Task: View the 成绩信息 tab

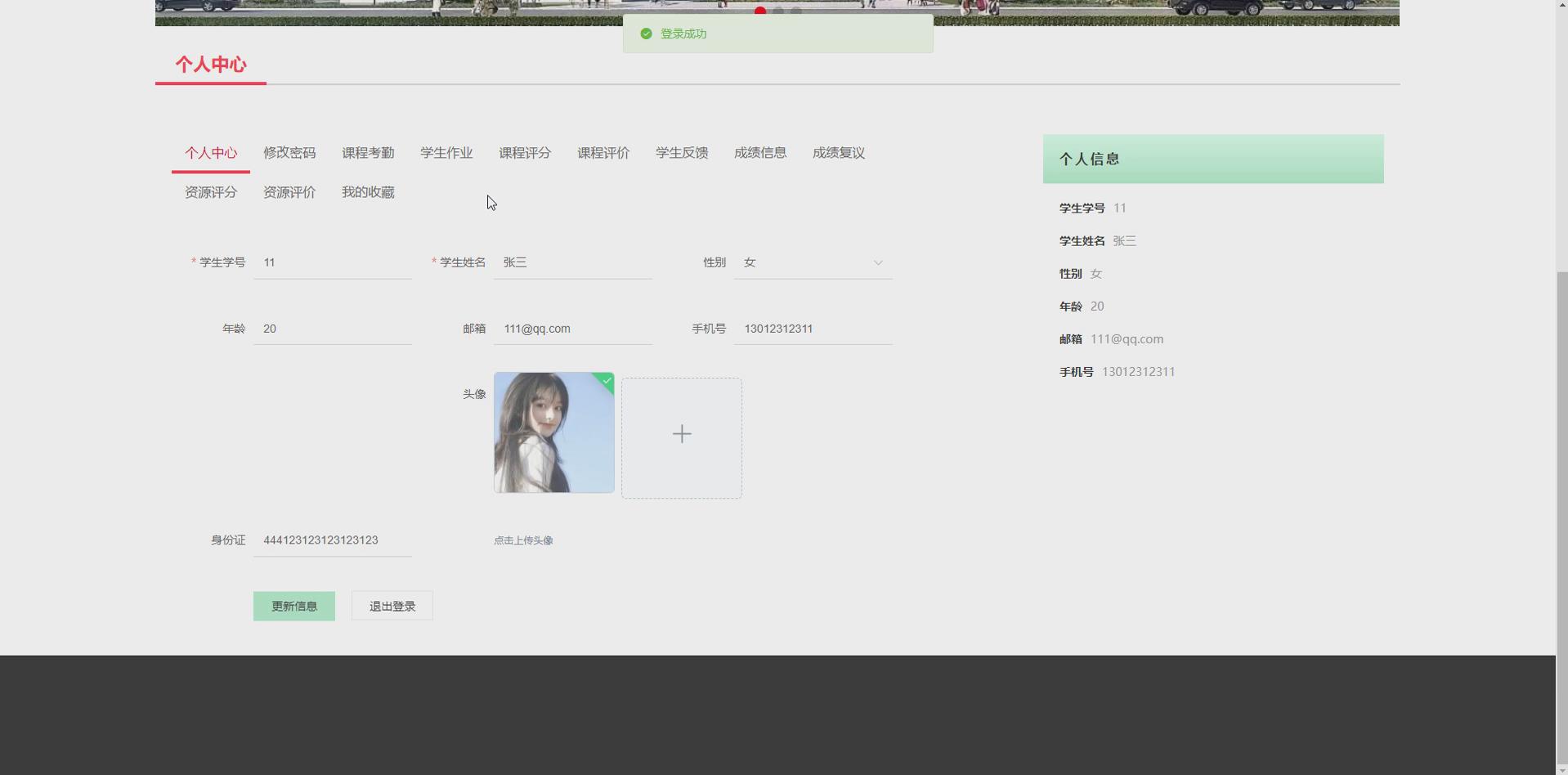Action: 759,153
